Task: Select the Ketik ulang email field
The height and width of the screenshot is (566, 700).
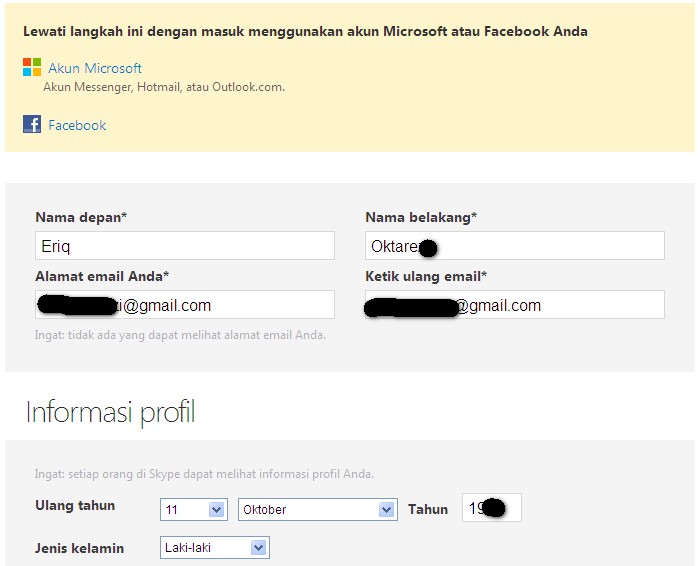Action: [515, 304]
